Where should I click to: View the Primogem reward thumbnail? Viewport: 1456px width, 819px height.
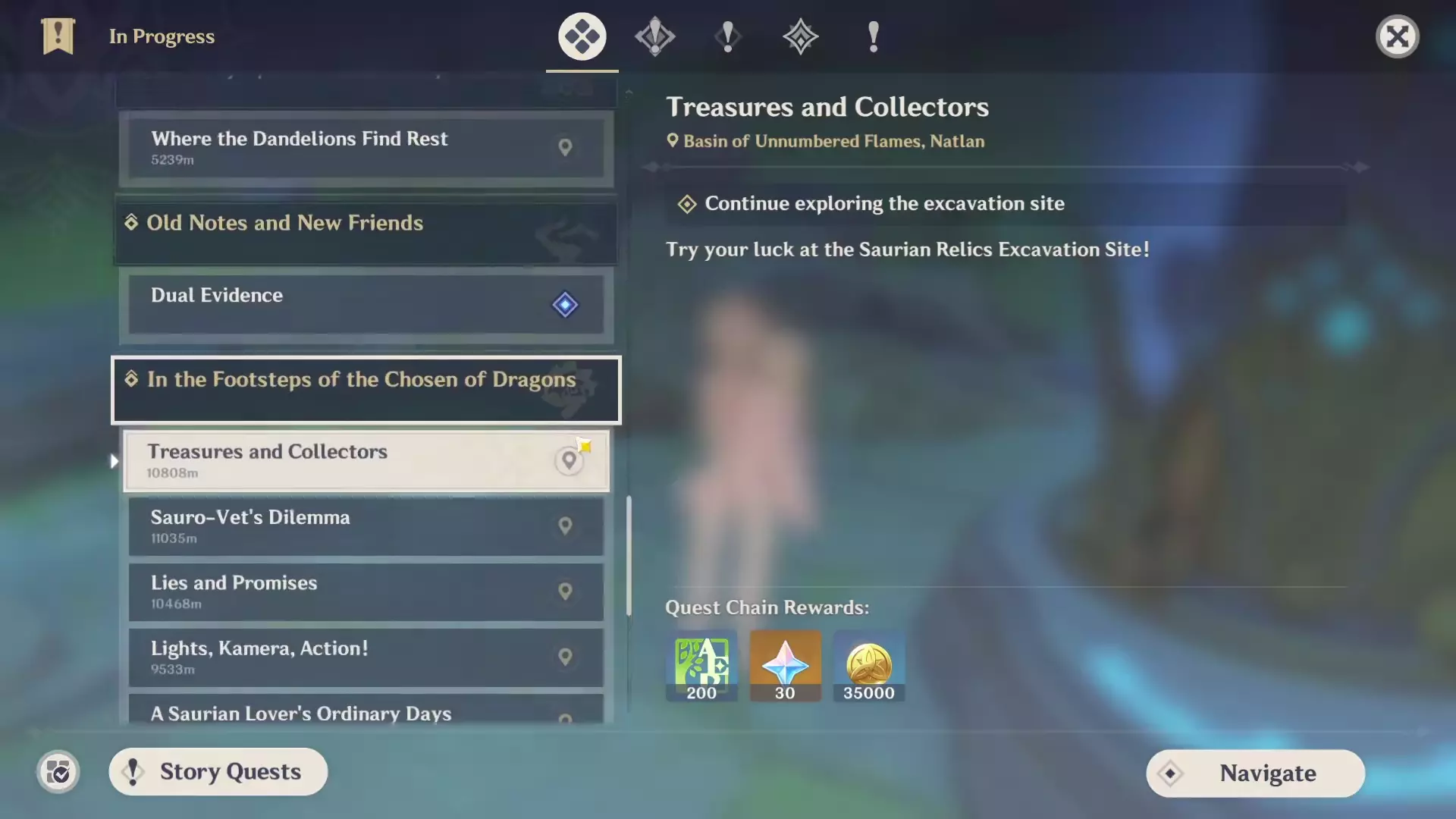point(785,665)
